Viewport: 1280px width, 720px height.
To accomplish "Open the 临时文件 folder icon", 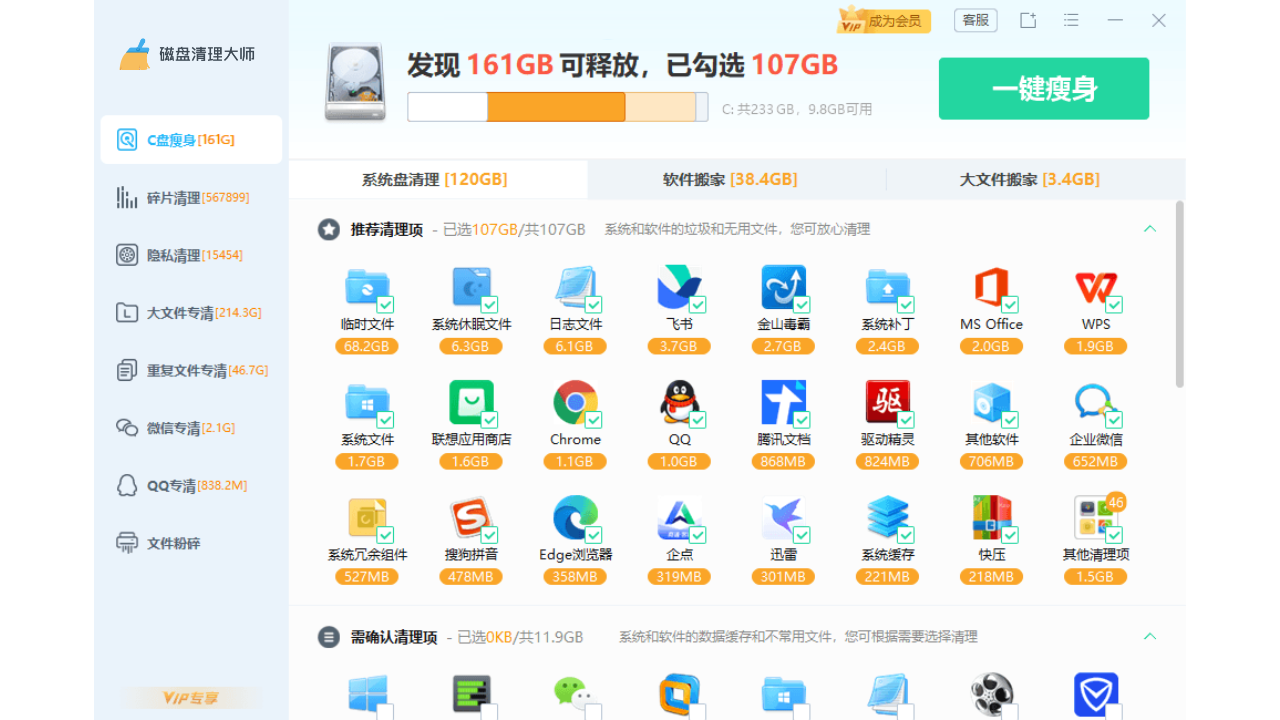I will pyautogui.click(x=367, y=288).
